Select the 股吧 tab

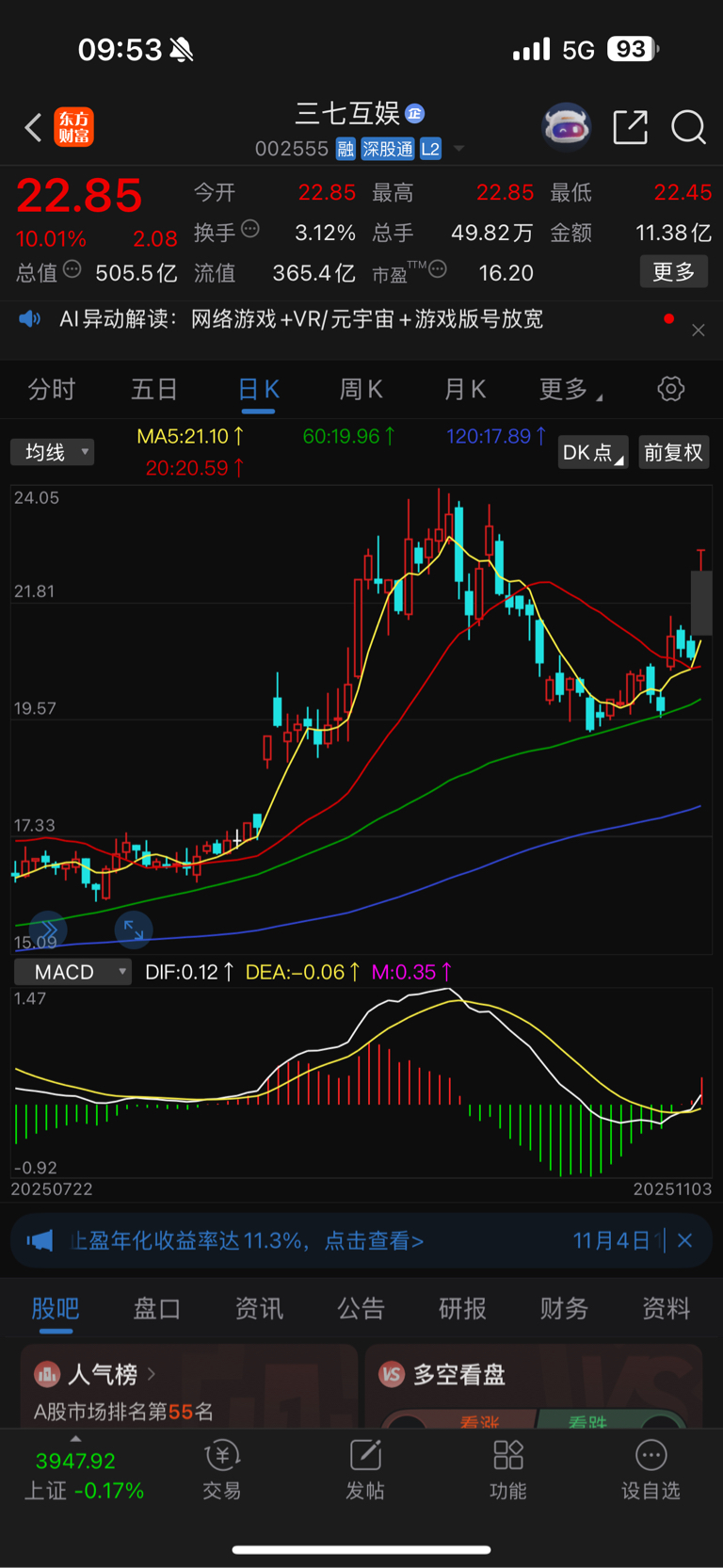point(56,1308)
